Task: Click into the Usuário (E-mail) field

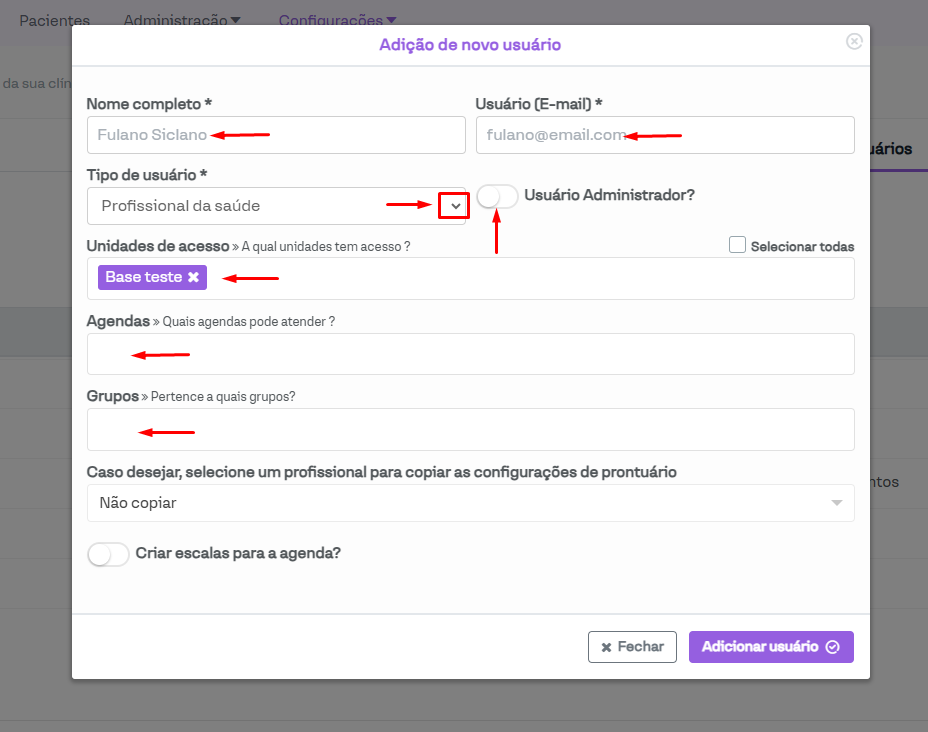Action: pos(665,135)
